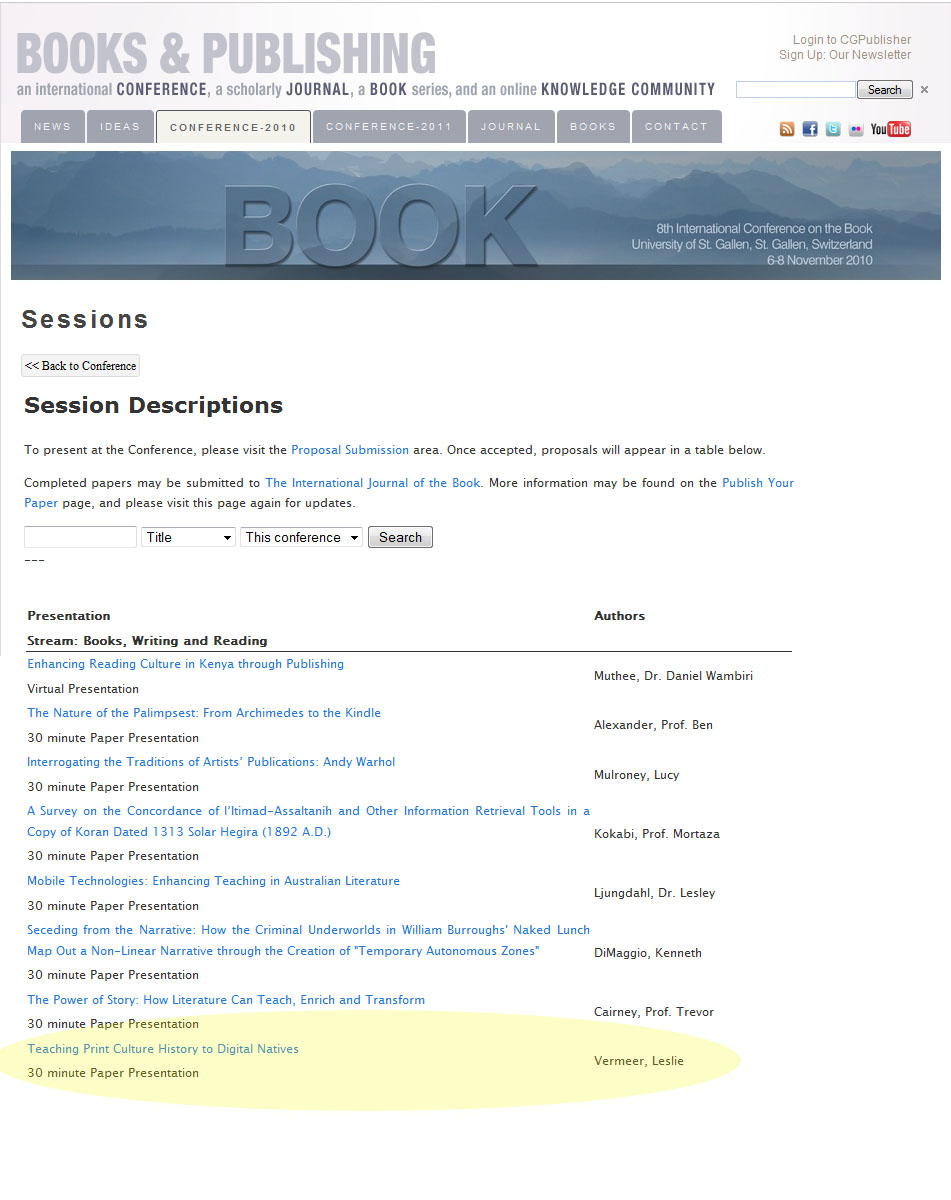
Task: Open the Proposal Submission link
Action: 350,450
